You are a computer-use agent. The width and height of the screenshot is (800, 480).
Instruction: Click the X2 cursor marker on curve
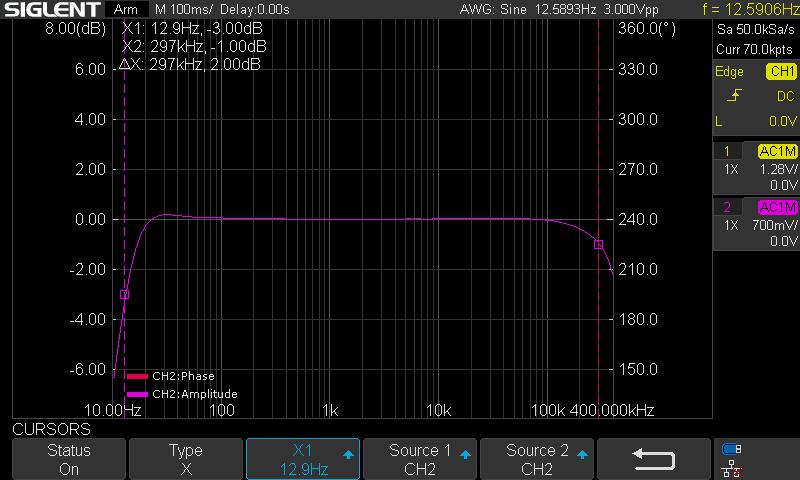[x=598, y=244]
